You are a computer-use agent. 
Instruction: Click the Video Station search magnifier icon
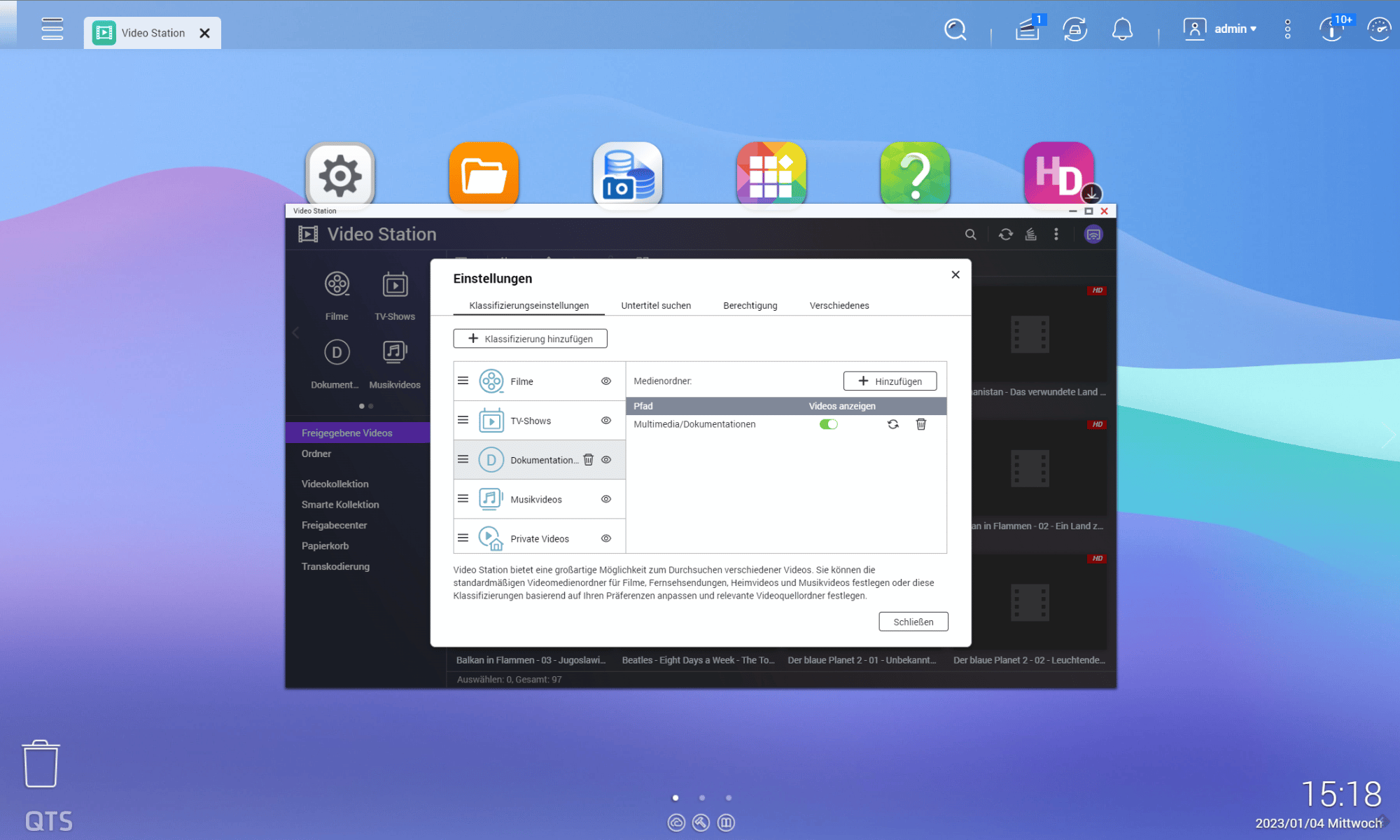970,234
